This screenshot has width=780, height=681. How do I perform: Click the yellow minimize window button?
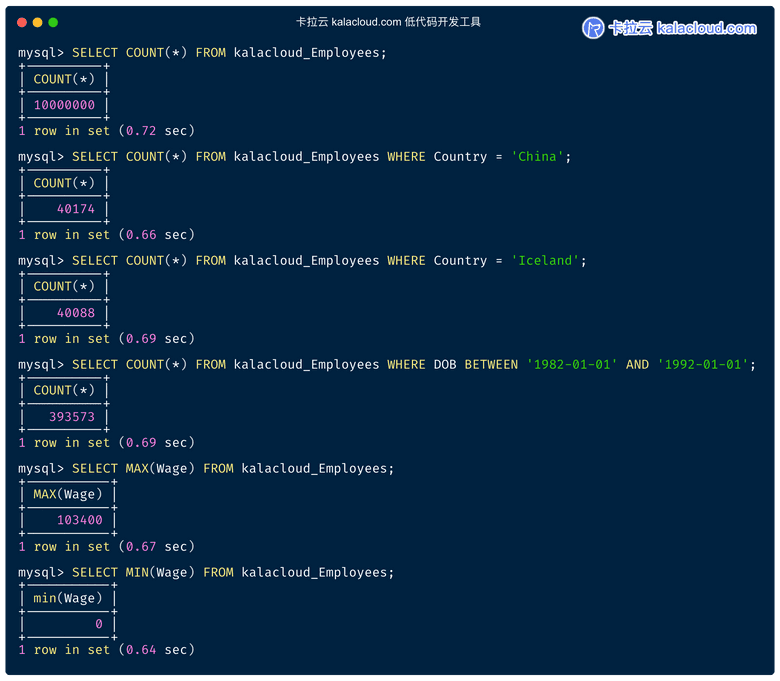(37, 22)
